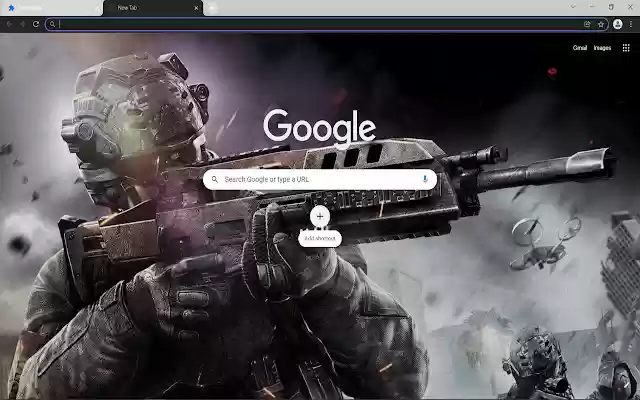
Task: Restore down the Chrome window
Action: tap(611, 7)
